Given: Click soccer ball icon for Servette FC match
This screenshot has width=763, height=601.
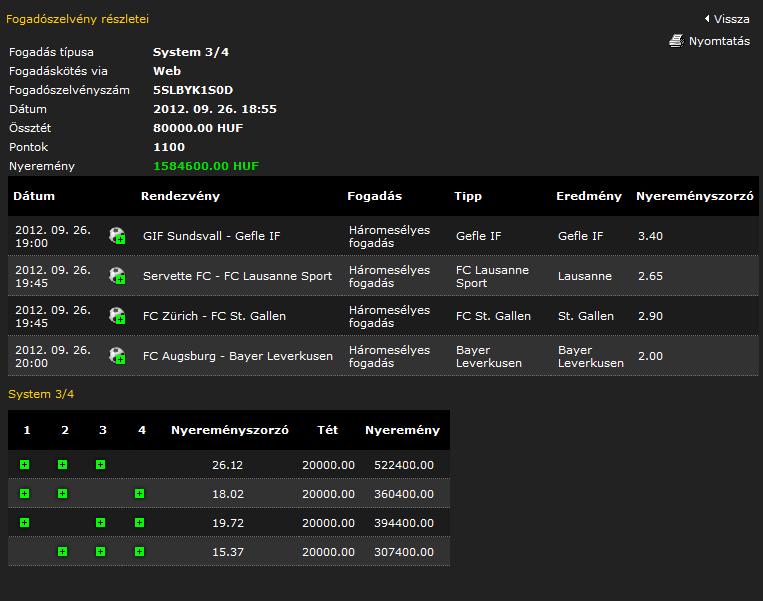Looking at the screenshot, I should coord(117,276).
